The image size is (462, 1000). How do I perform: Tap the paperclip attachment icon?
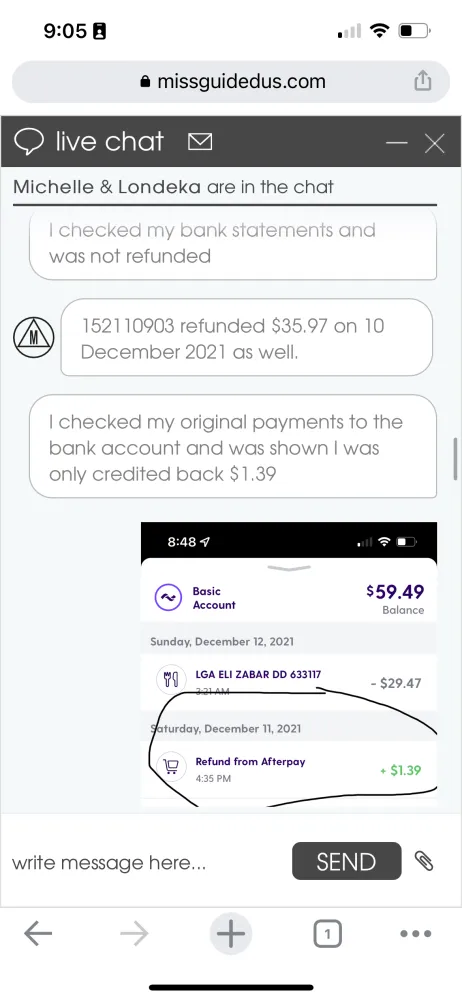(x=424, y=861)
